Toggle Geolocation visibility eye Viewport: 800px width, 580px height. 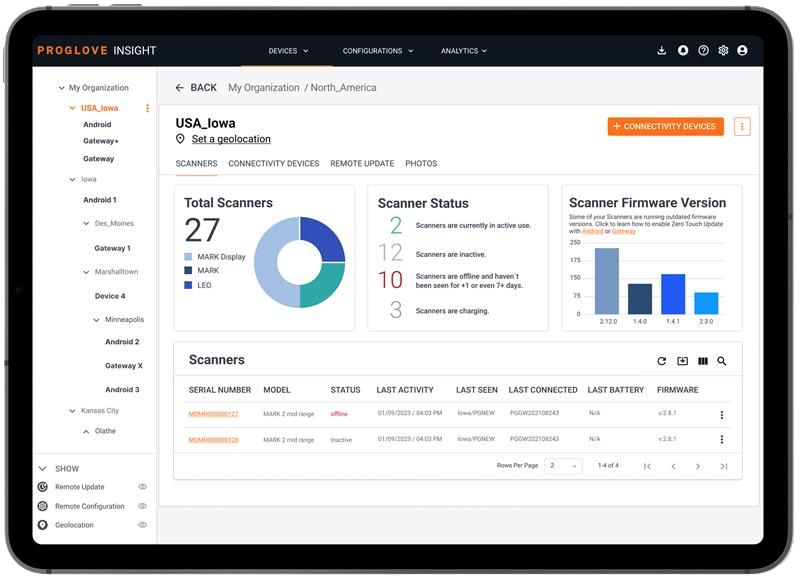click(x=142, y=525)
